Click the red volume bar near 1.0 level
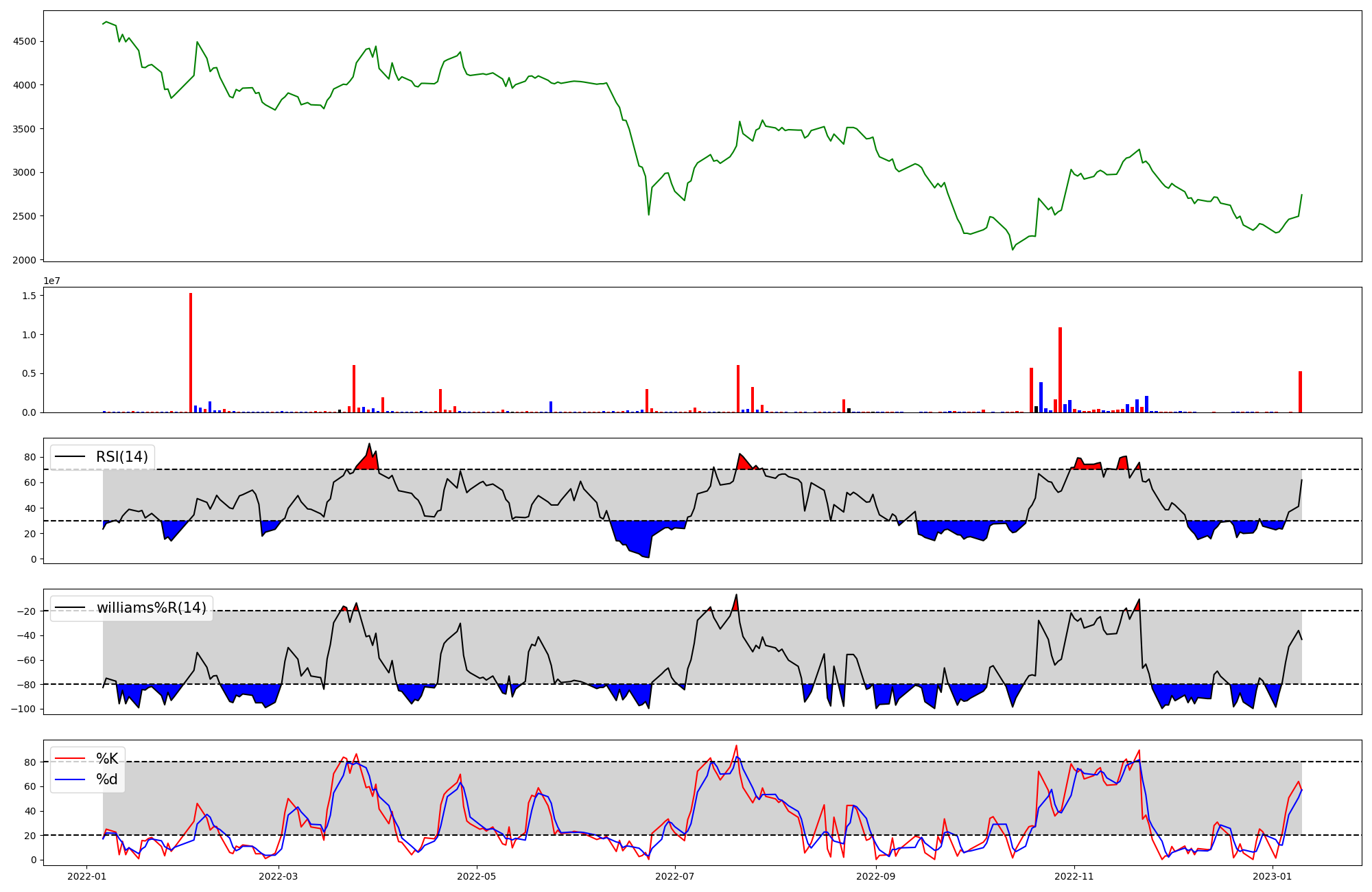Image resolution: width=1372 pixels, height=892 pixels. pyautogui.click(x=1060, y=371)
